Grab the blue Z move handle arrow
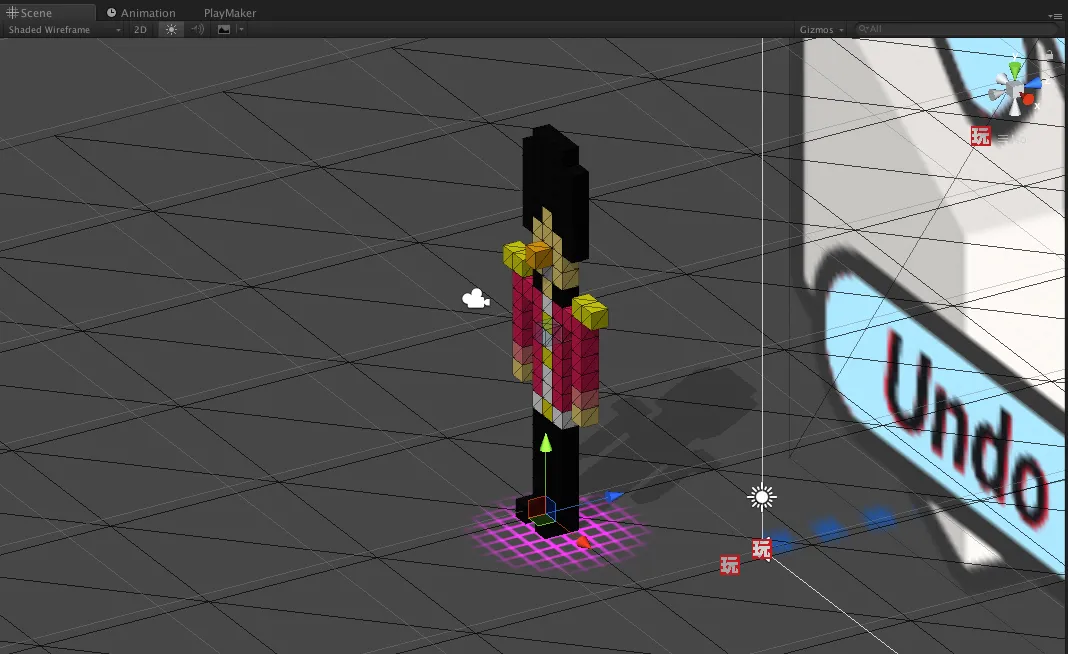 click(614, 497)
